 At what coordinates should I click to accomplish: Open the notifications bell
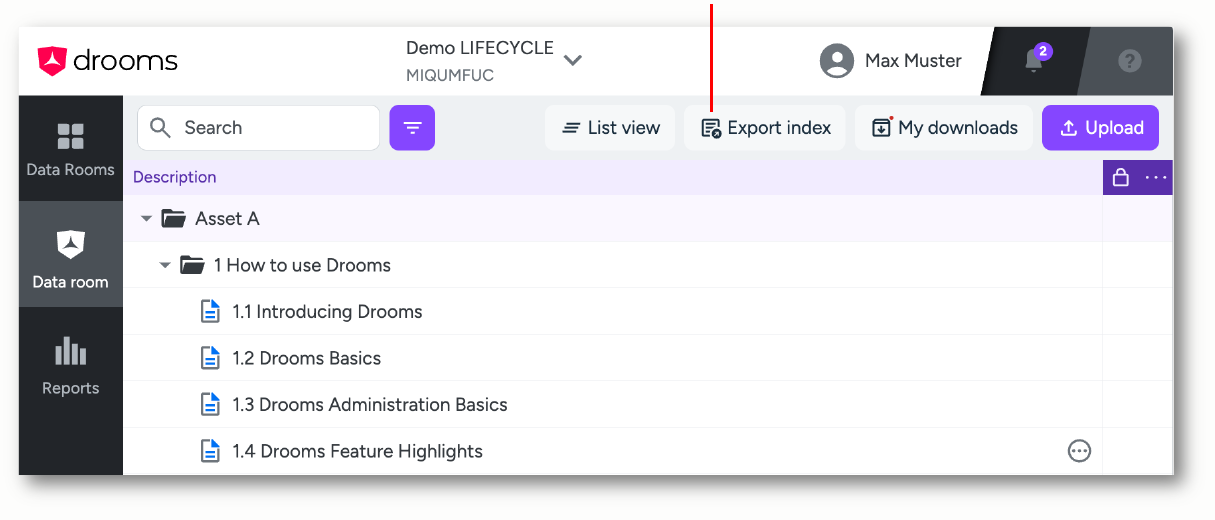coord(1034,61)
